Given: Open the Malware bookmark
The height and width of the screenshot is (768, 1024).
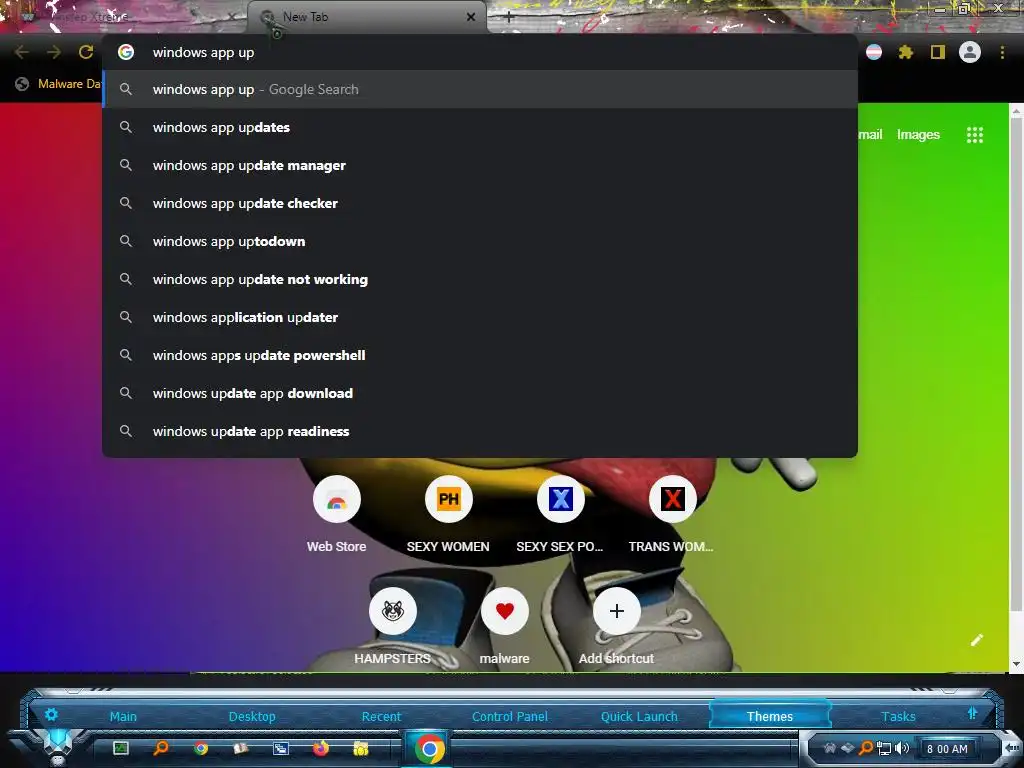Looking at the screenshot, I should point(59,84).
